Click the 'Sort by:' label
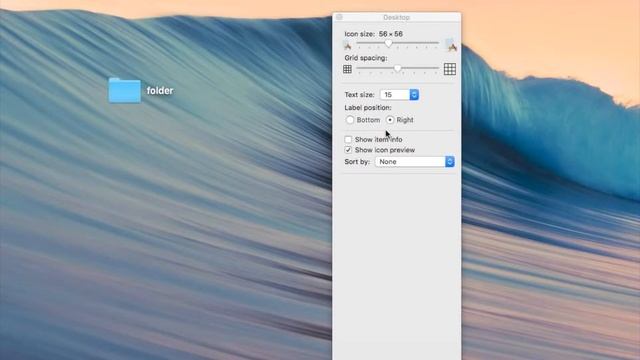This screenshot has width=640, height=360. click(357, 162)
